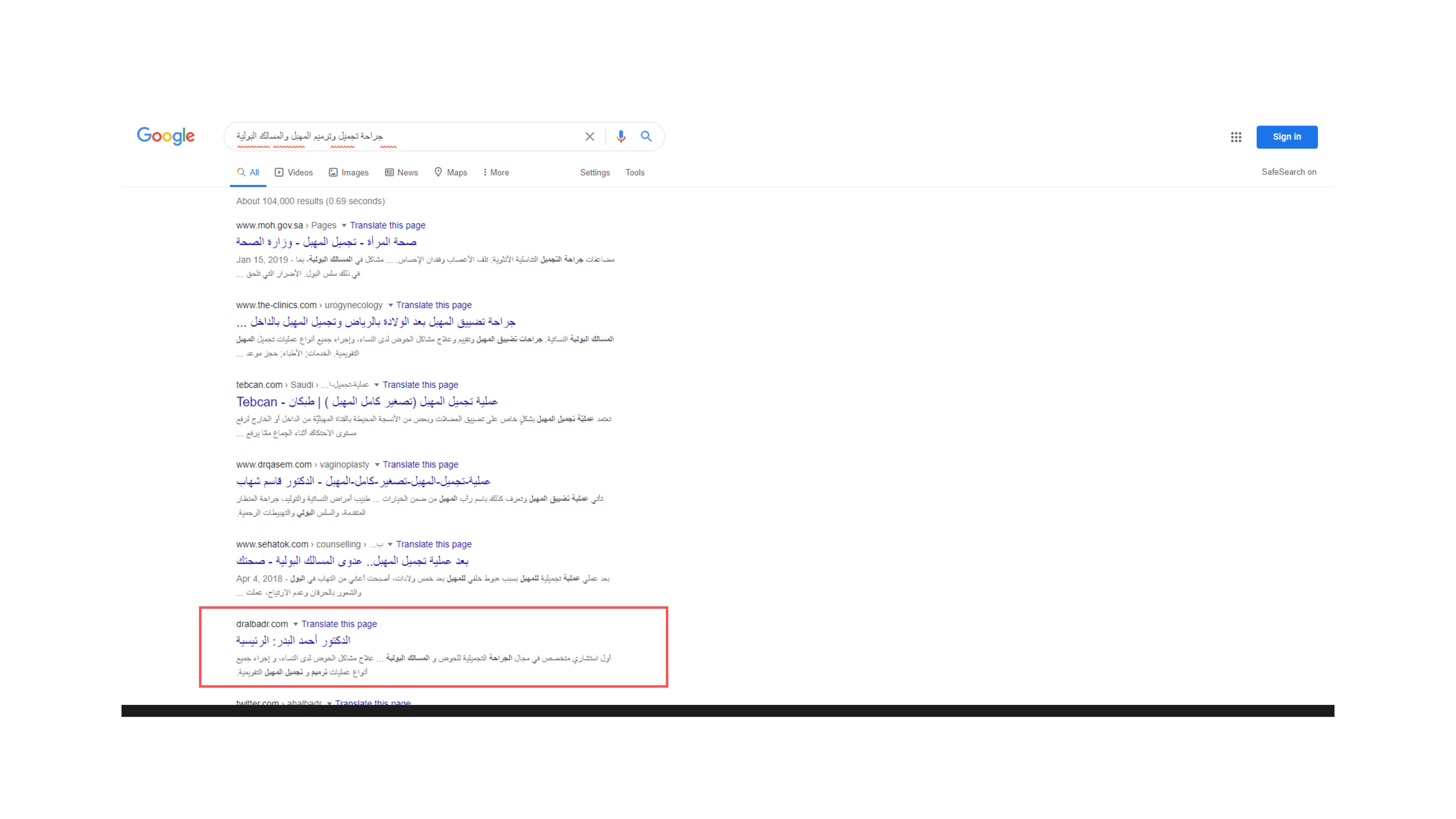The height and width of the screenshot is (819, 1456).
Task: Open the dralbadr.com result title
Action: click(x=293, y=640)
